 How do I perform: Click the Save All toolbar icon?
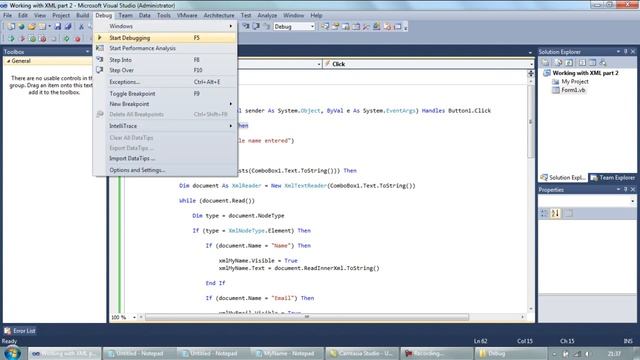click(68, 27)
